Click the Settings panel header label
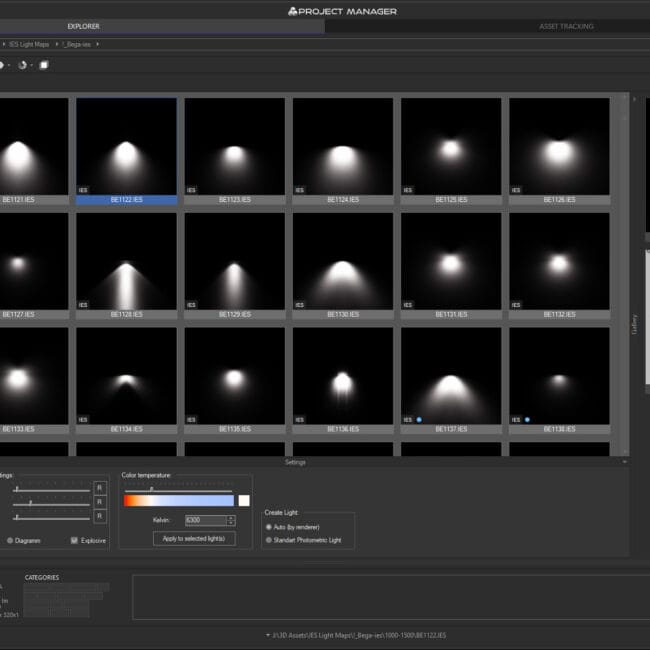 coord(295,462)
